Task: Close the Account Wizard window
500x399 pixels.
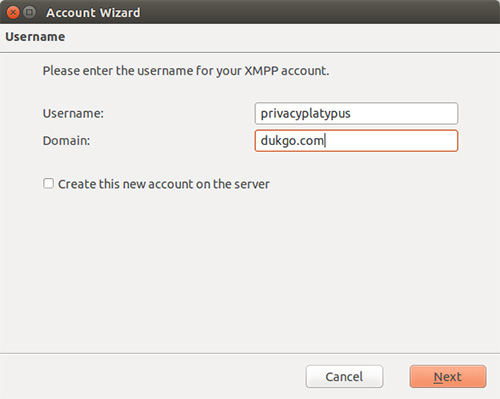Action: [x=13, y=13]
